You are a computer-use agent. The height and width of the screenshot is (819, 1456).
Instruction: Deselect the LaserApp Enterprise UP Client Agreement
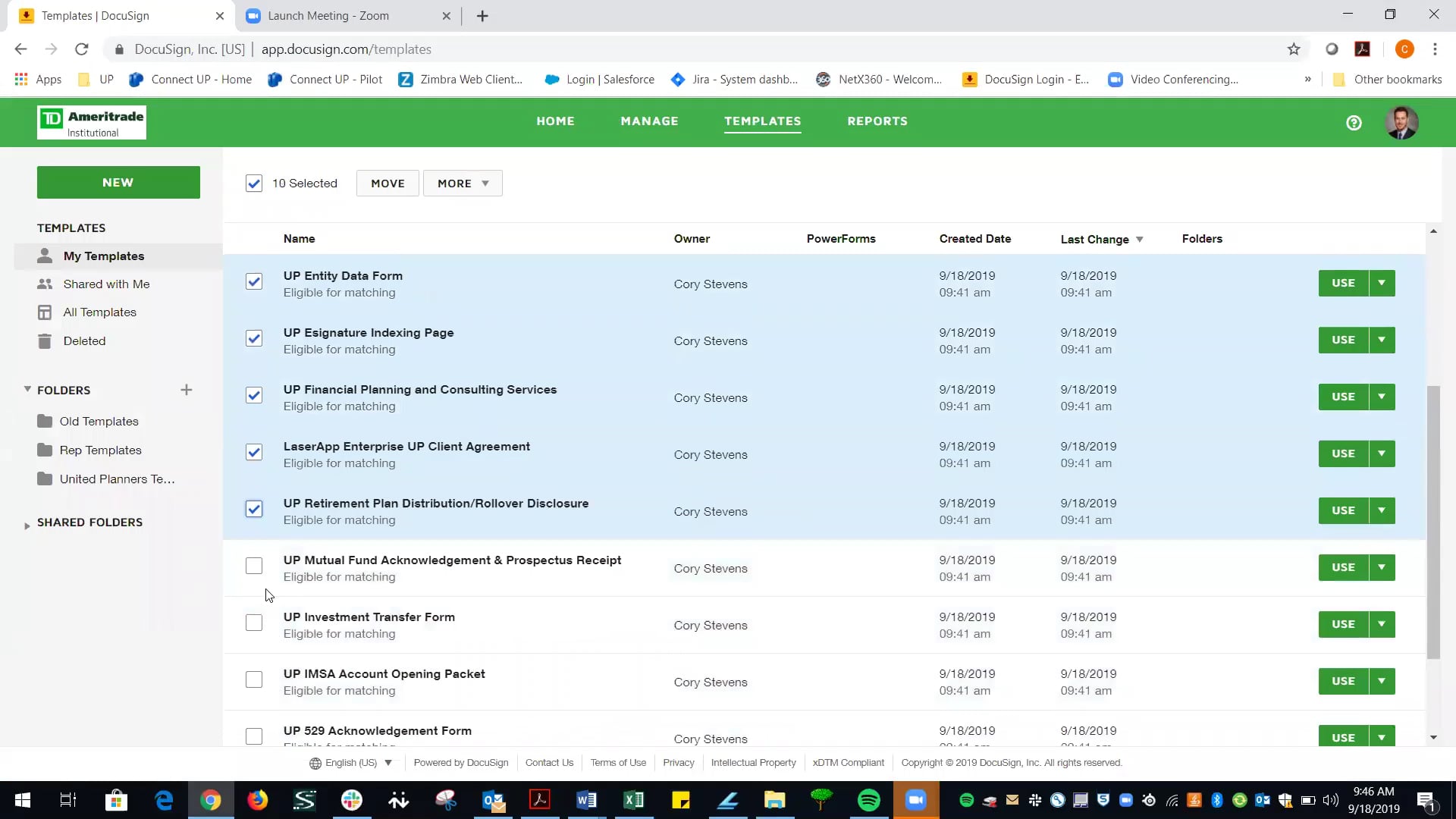coord(253,452)
